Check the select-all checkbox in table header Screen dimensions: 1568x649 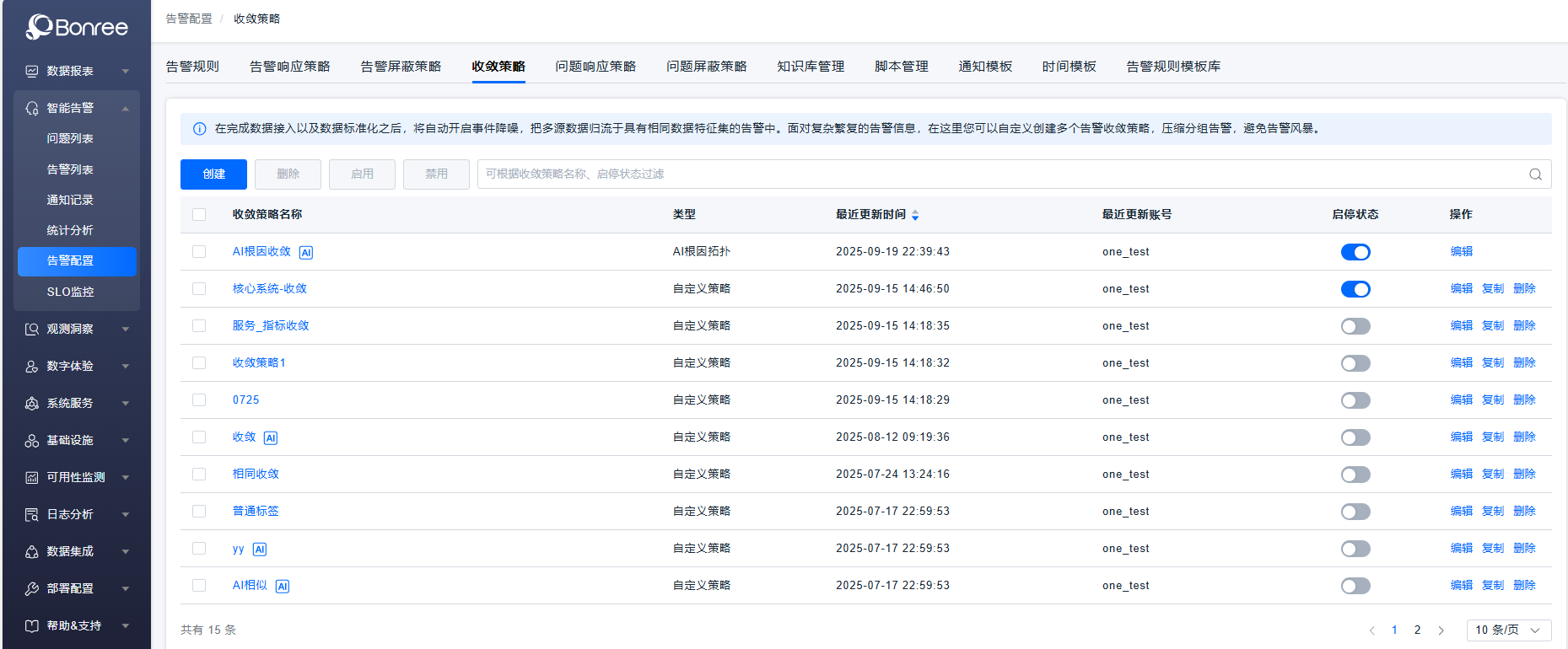pyautogui.click(x=199, y=215)
